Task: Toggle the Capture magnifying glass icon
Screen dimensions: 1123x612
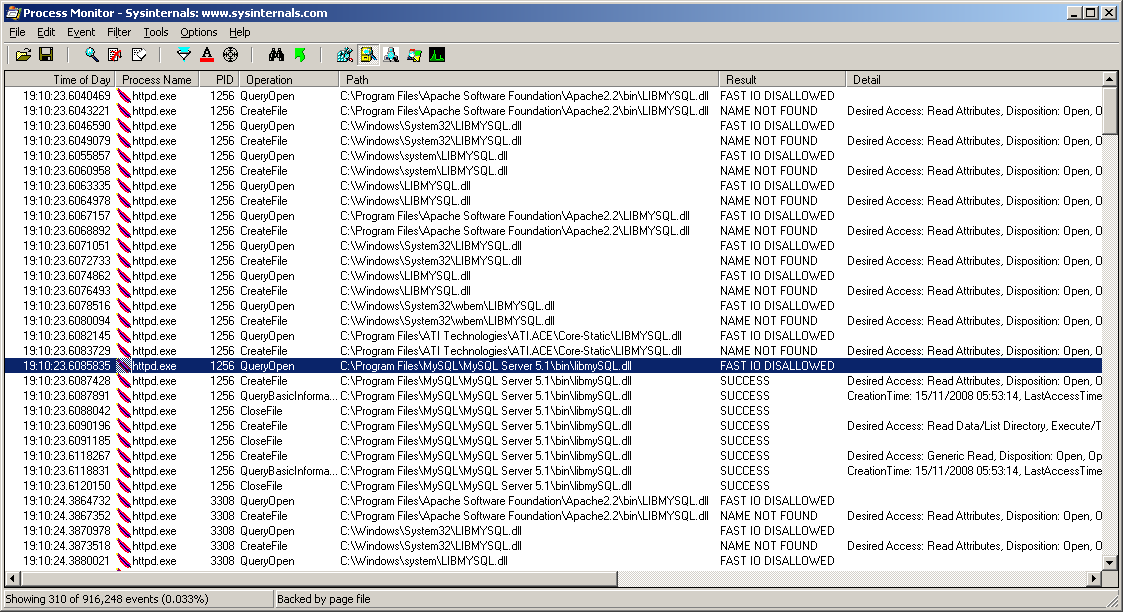Action: coord(92,55)
